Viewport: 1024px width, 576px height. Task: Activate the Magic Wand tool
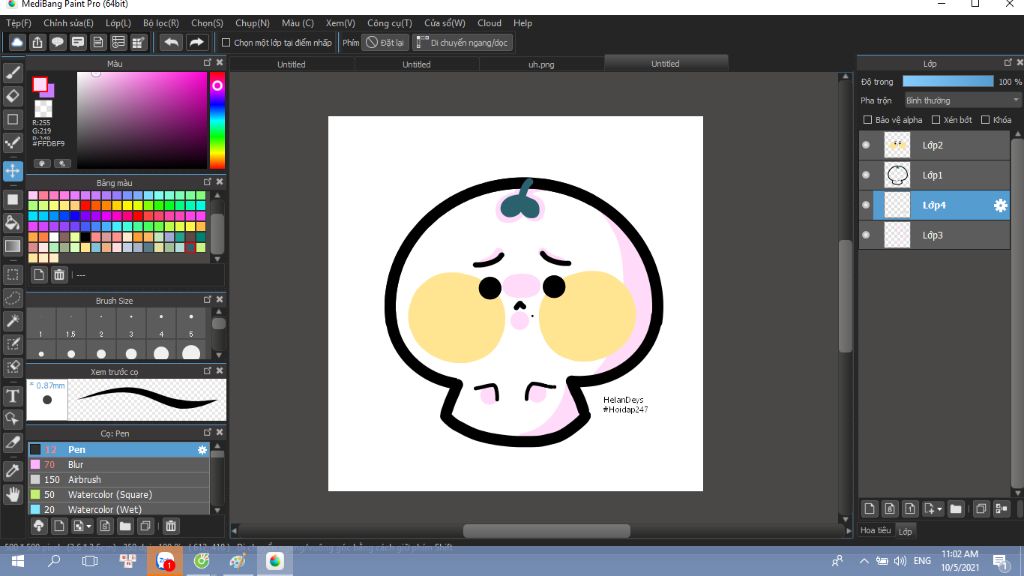[12, 321]
